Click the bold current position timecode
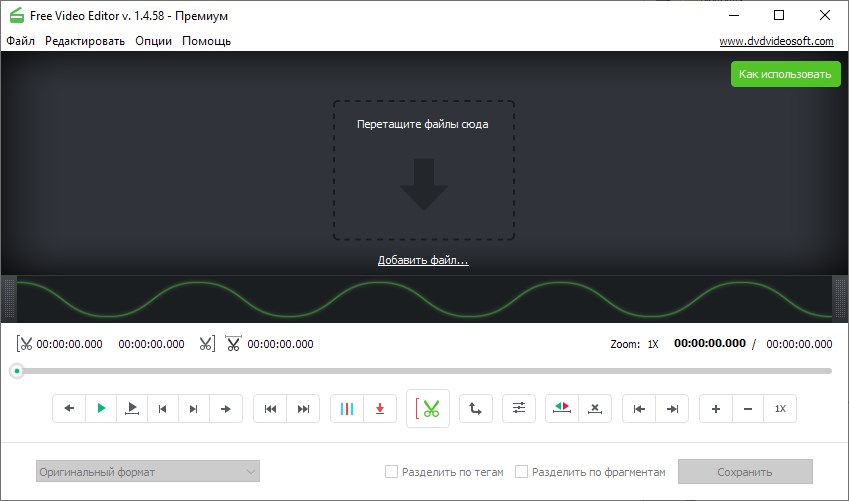Image resolution: width=849 pixels, height=501 pixels. pyautogui.click(x=710, y=343)
